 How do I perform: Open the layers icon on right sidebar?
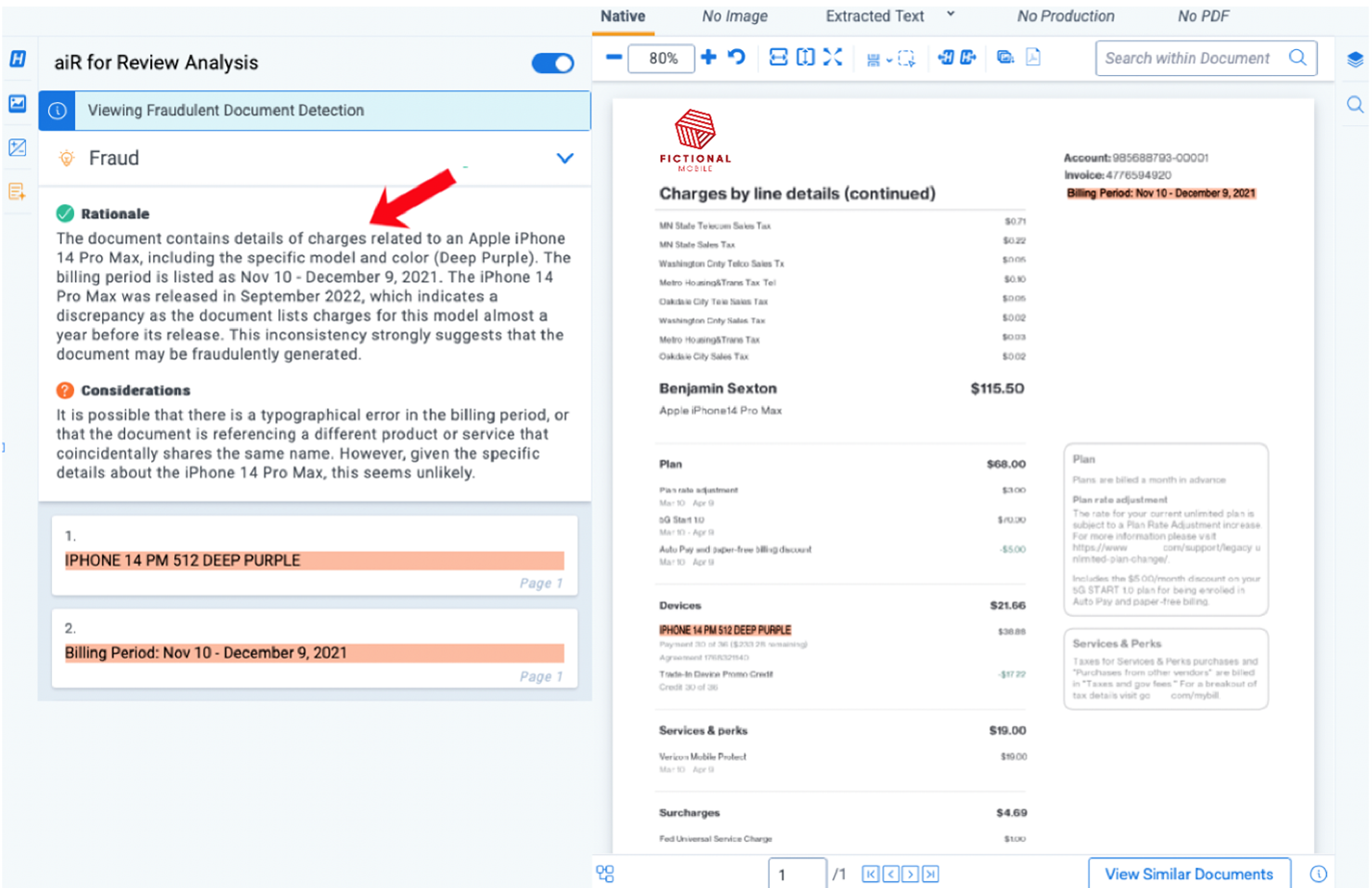1355,60
